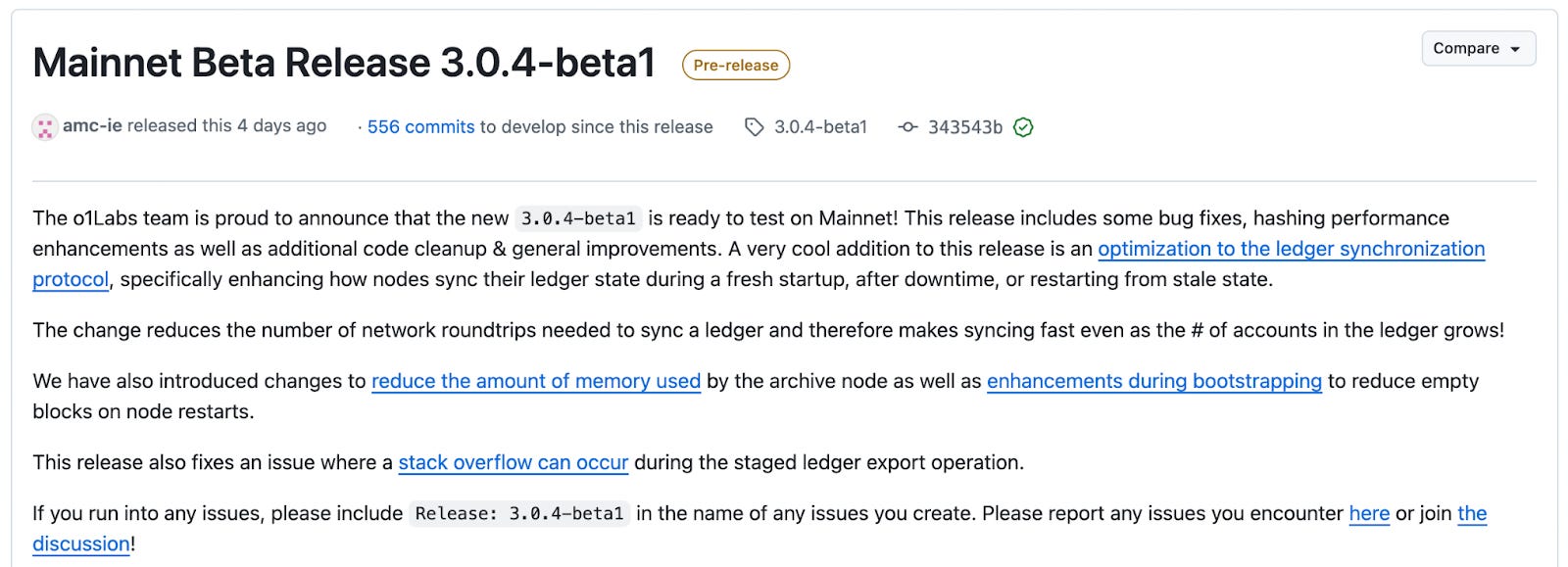Open 'stack overflow can occur' link
This screenshot has height=567, width=1568.
(x=514, y=462)
